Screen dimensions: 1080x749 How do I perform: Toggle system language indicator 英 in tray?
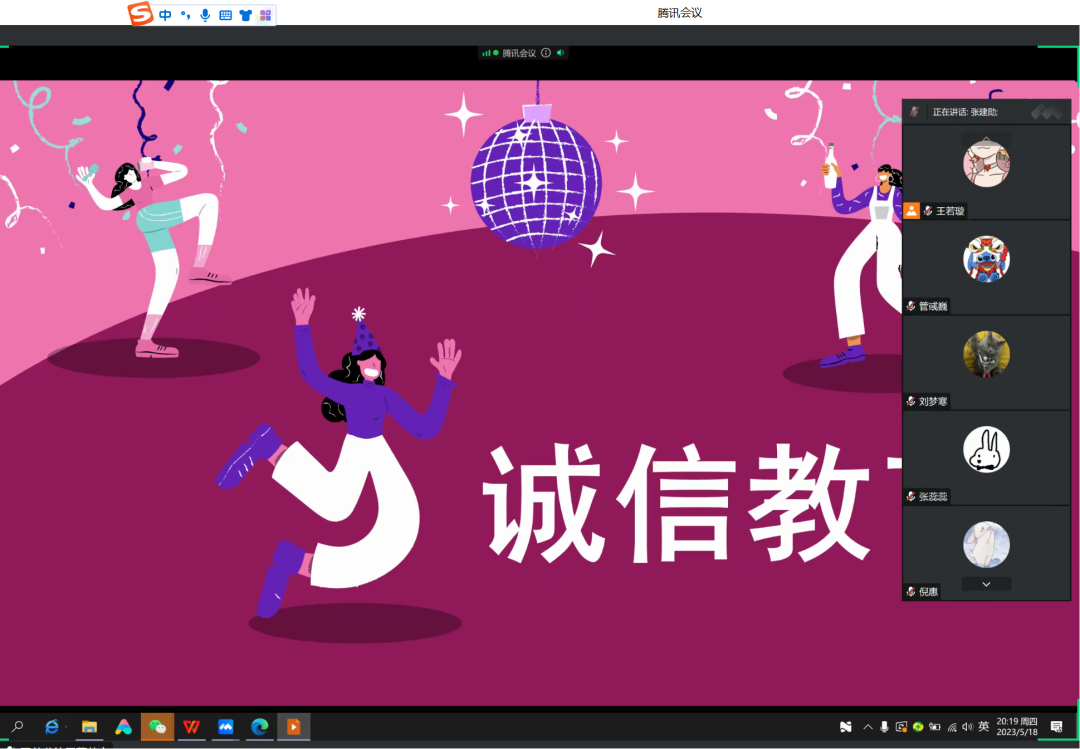tap(984, 727)
